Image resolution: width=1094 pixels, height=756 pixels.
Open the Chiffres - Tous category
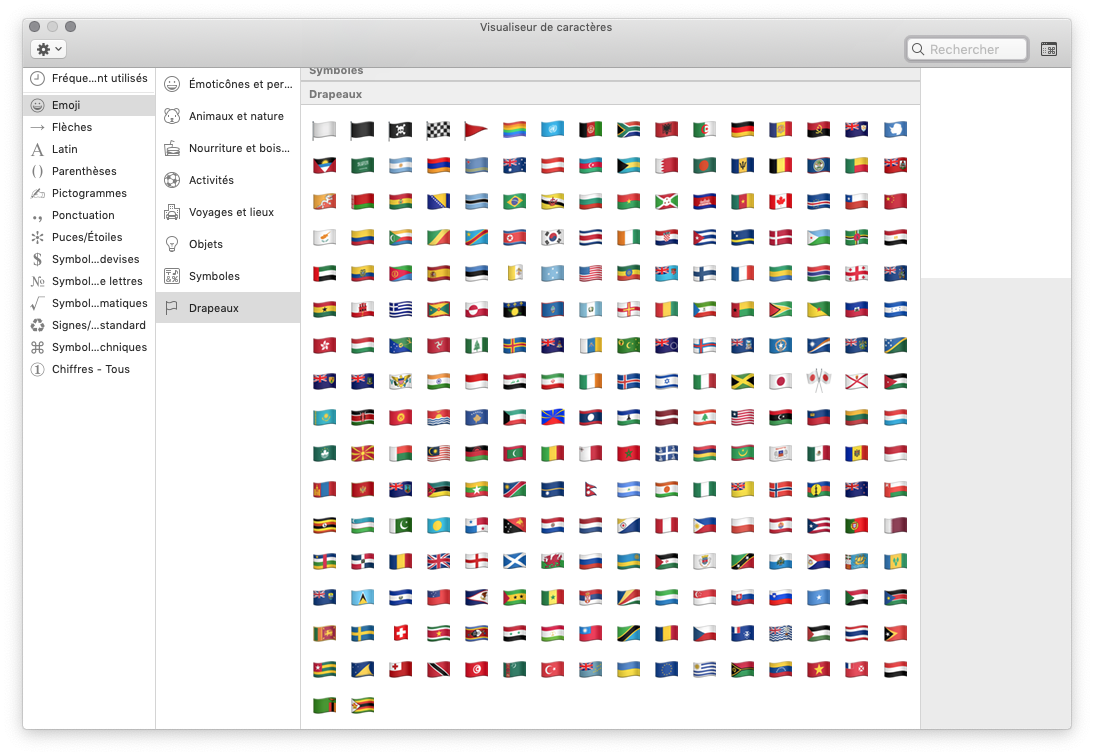pos(89,369)
